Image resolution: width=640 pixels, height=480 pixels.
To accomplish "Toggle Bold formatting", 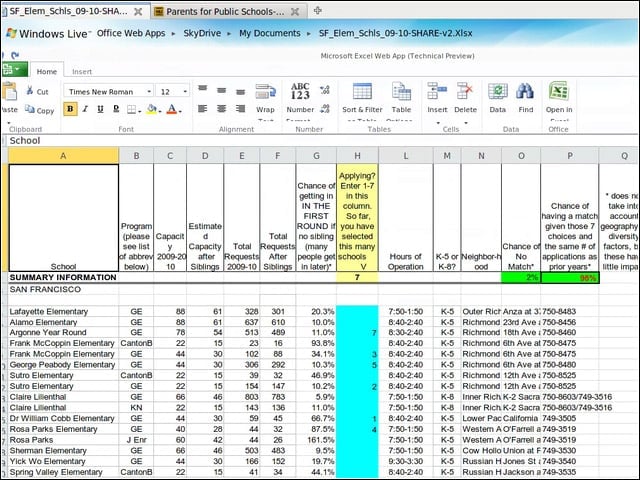I will (70, 109).
